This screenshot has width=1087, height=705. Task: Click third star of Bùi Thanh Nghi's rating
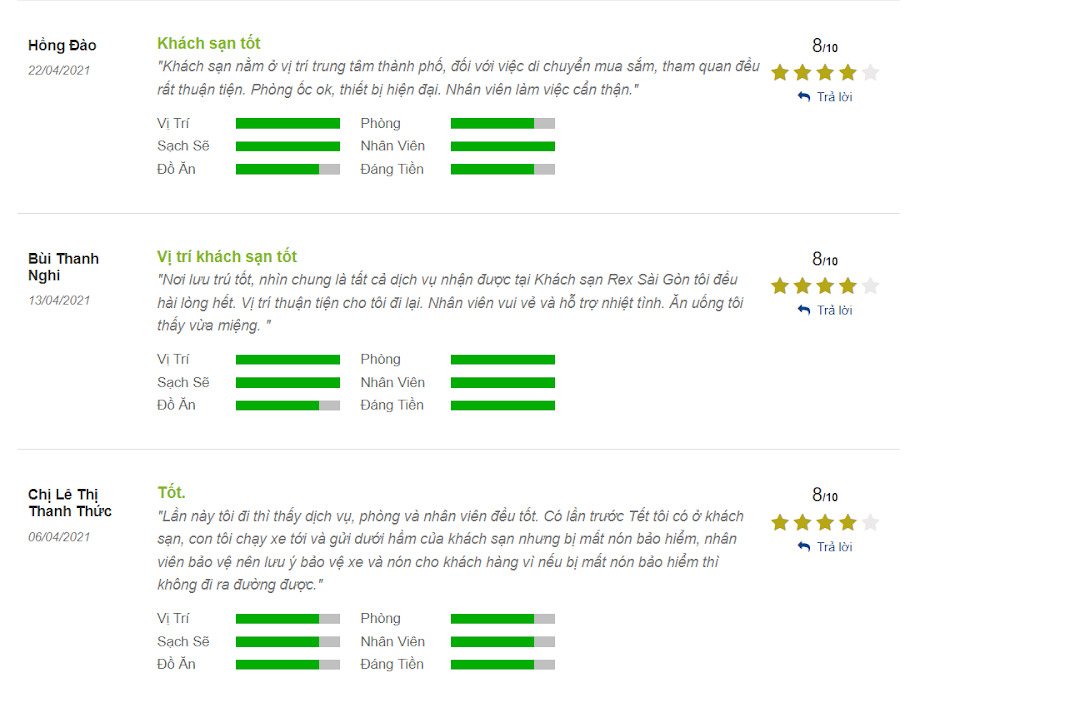(x=825, y=286)
